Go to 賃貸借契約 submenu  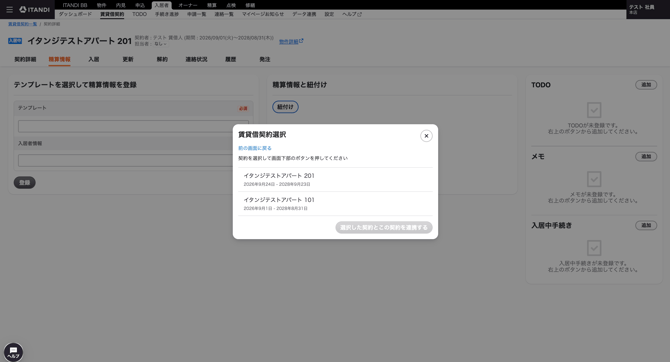[x=112, y=14]
